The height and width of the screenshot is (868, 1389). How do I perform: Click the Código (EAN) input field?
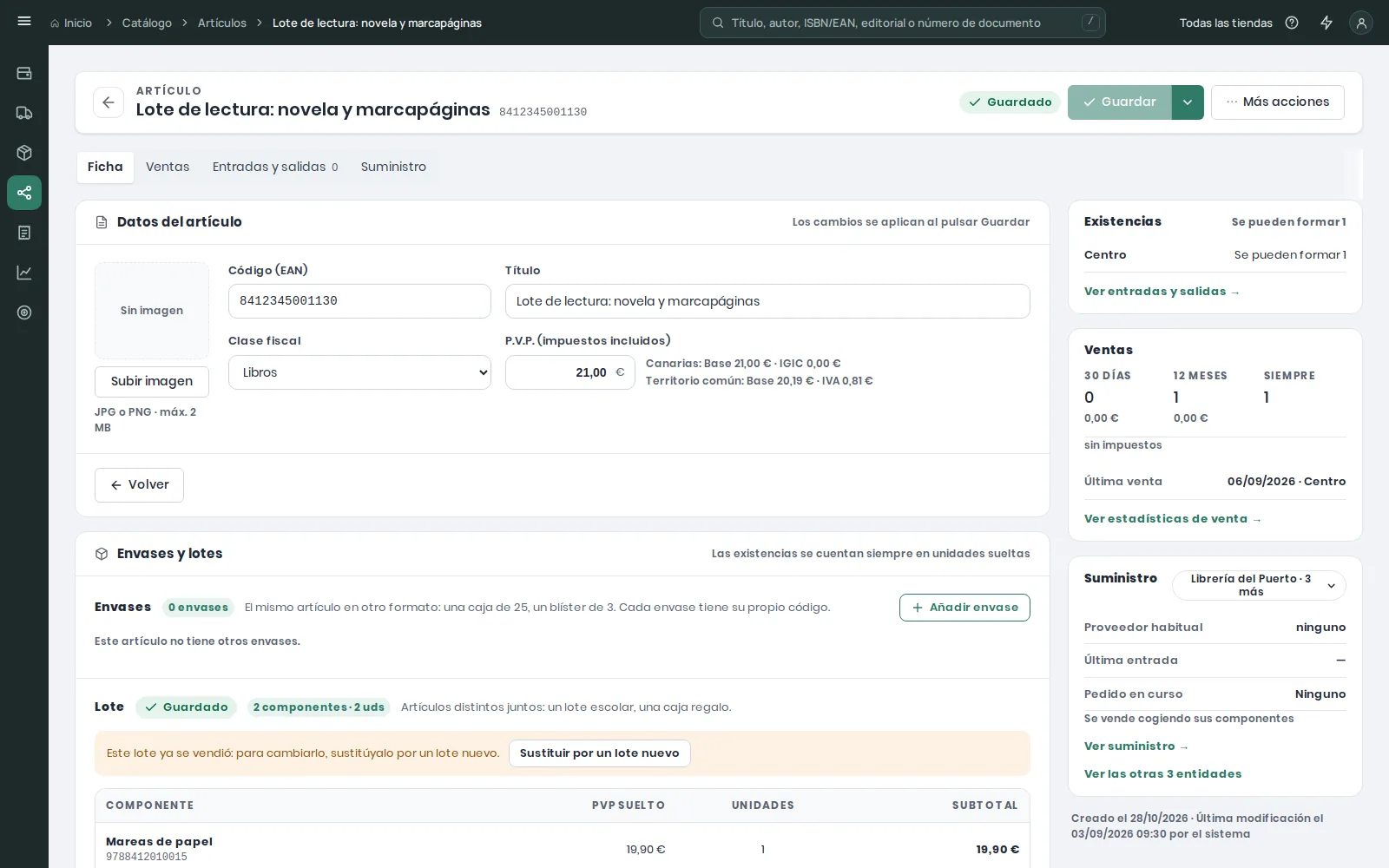359,301
